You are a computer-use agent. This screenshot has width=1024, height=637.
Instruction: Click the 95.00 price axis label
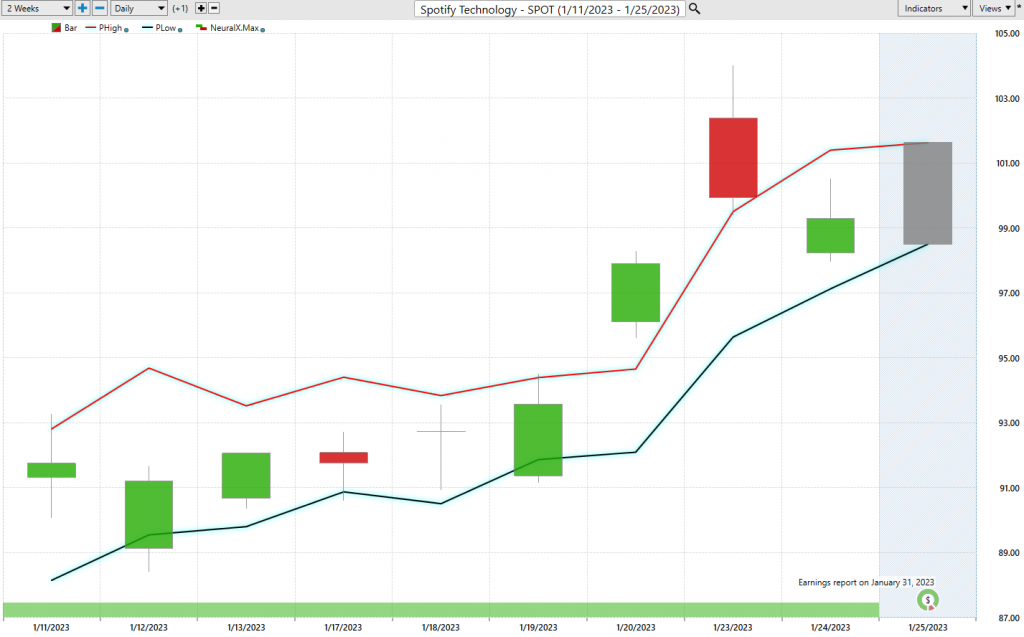point(1007,358)
